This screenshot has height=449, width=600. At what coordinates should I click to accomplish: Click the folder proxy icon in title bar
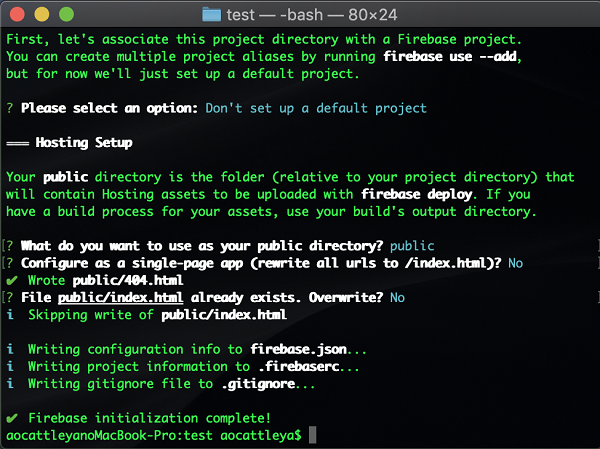pos(211,14)
